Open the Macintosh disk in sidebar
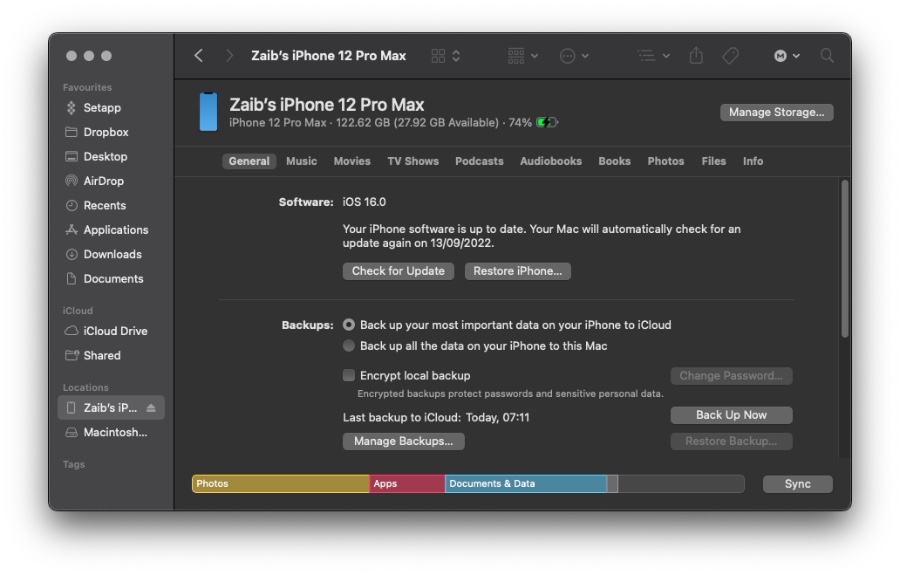 (115, 433)
